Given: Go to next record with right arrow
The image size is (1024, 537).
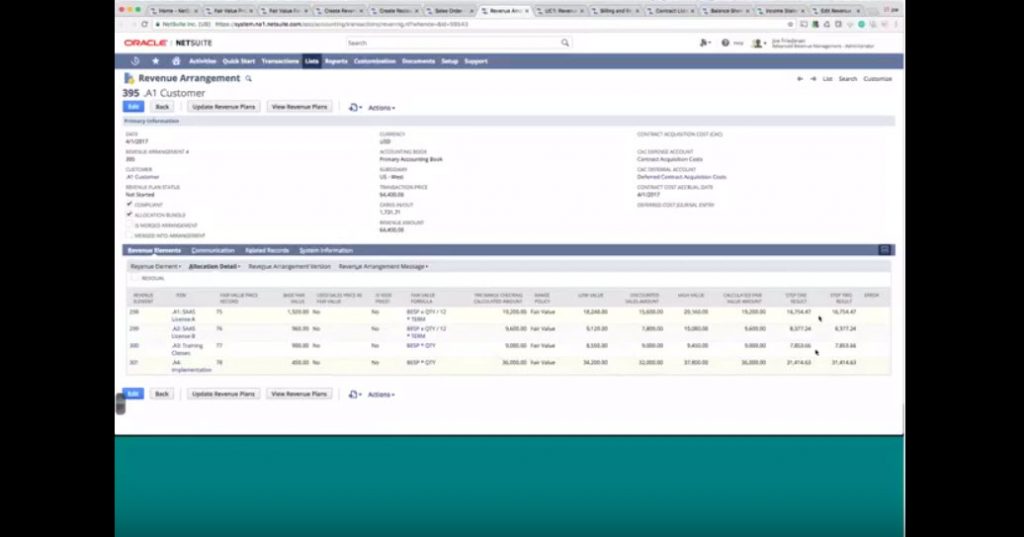Looking at the screenshot, I should pyautogui.click(x=813, y=78).
